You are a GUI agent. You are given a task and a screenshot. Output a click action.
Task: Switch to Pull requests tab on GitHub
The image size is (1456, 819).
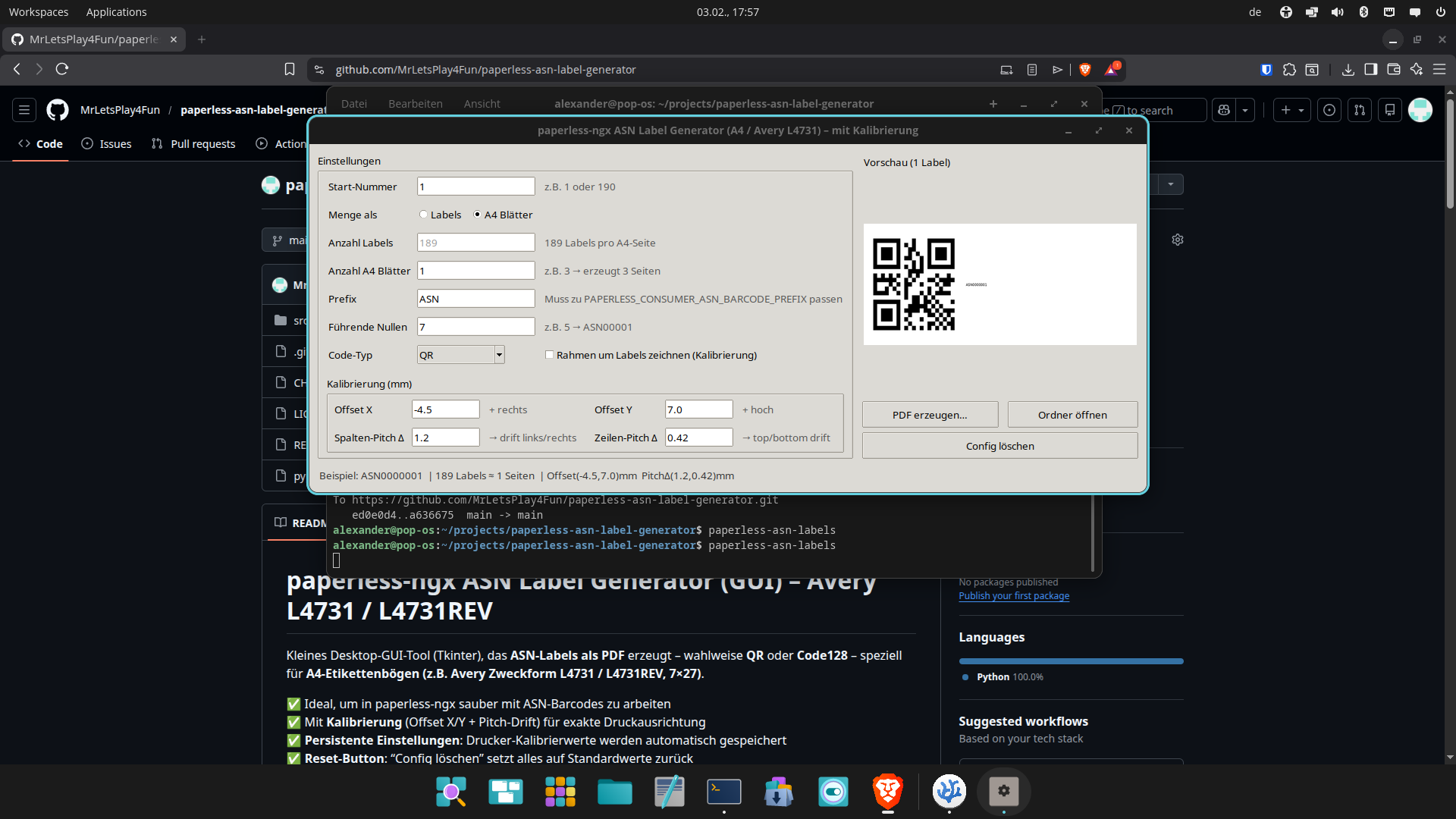pyautogui.click(x=193, y=144)
